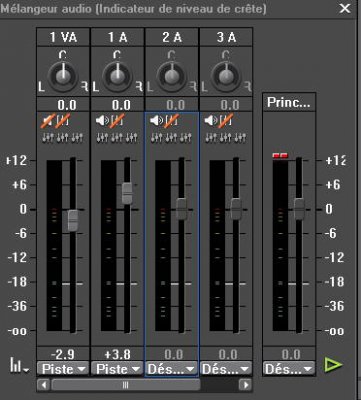Click the volume fader handle of track 2 A
Image resolution: width=361 pixels, height=400 pixels.
(181, 209)
